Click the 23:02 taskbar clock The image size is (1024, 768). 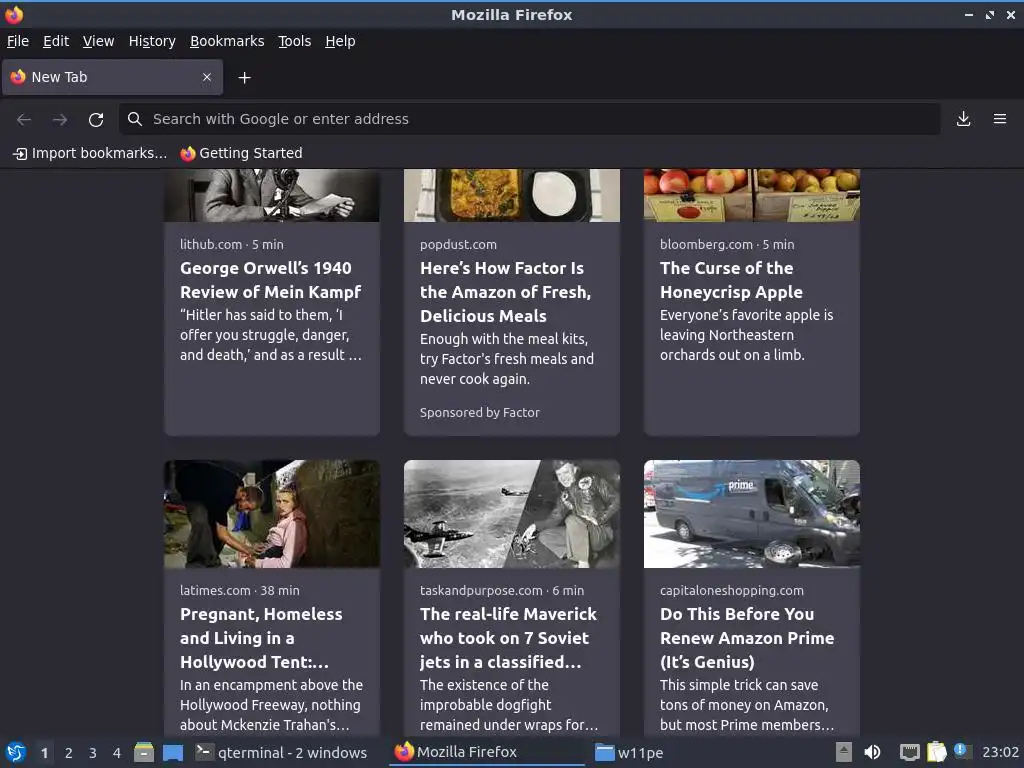click(1000, 752)
